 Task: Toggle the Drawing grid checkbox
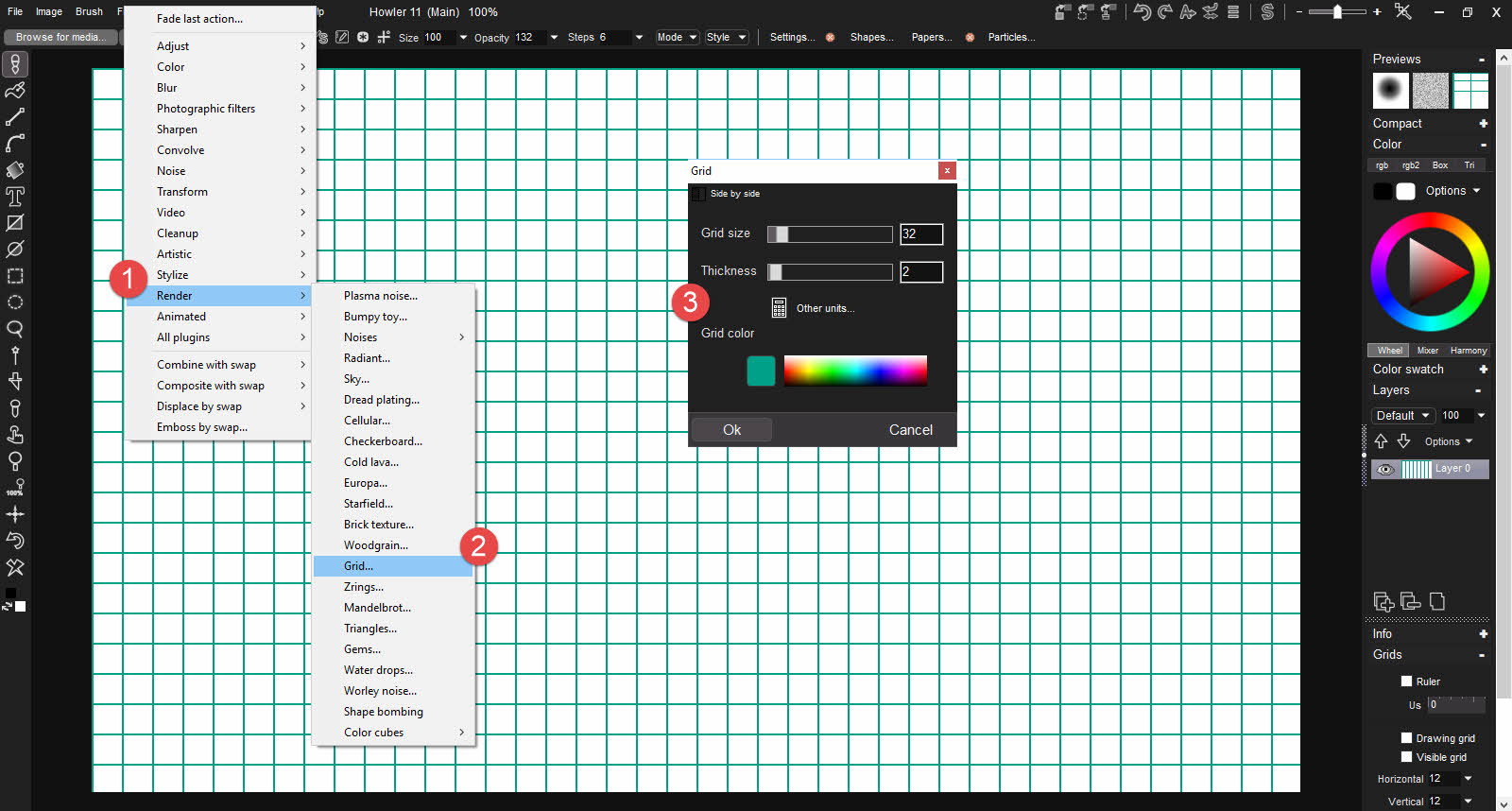1406,738
